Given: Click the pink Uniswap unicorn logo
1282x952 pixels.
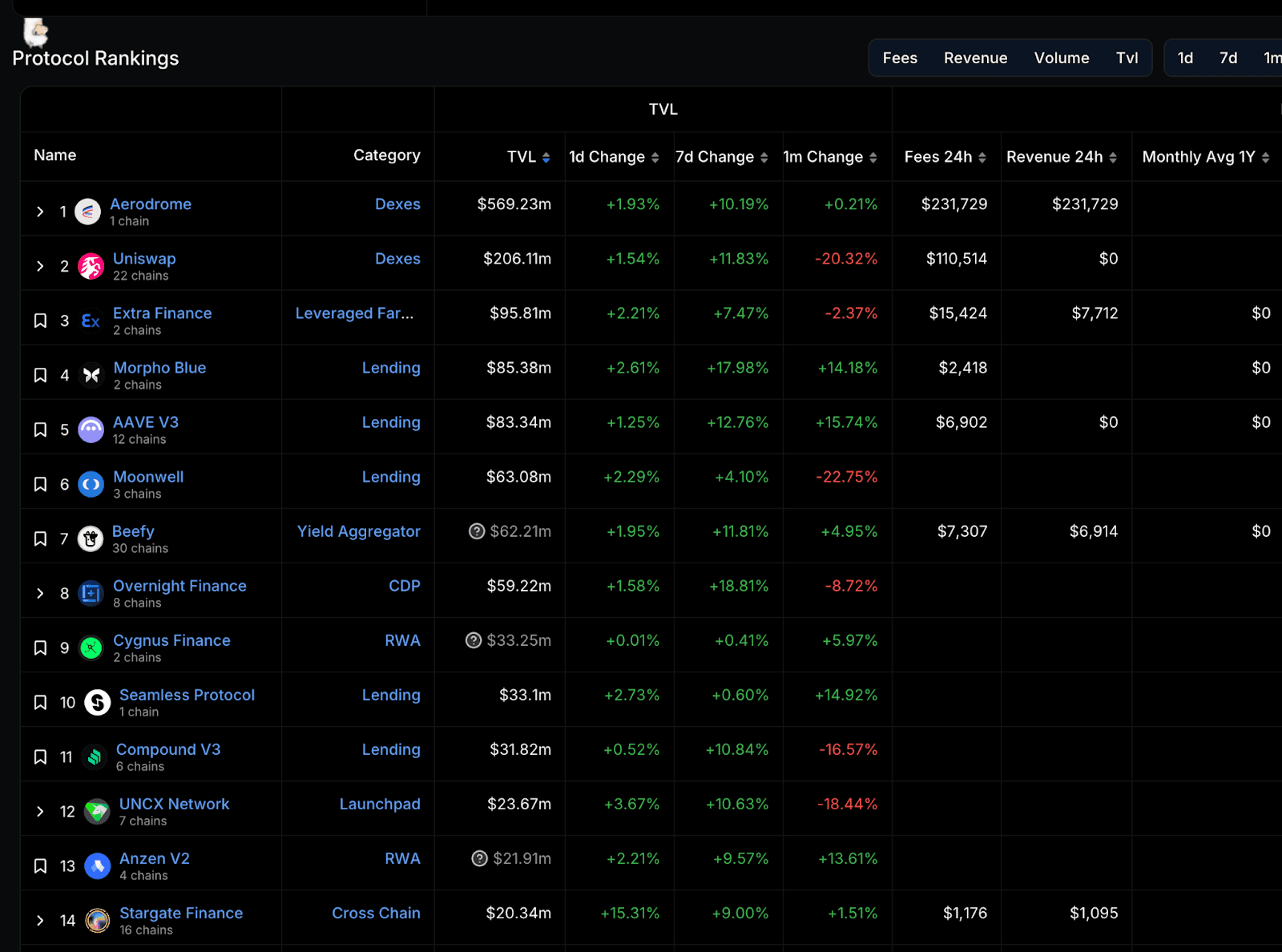Looking at the screenshot, I should 91,267.
